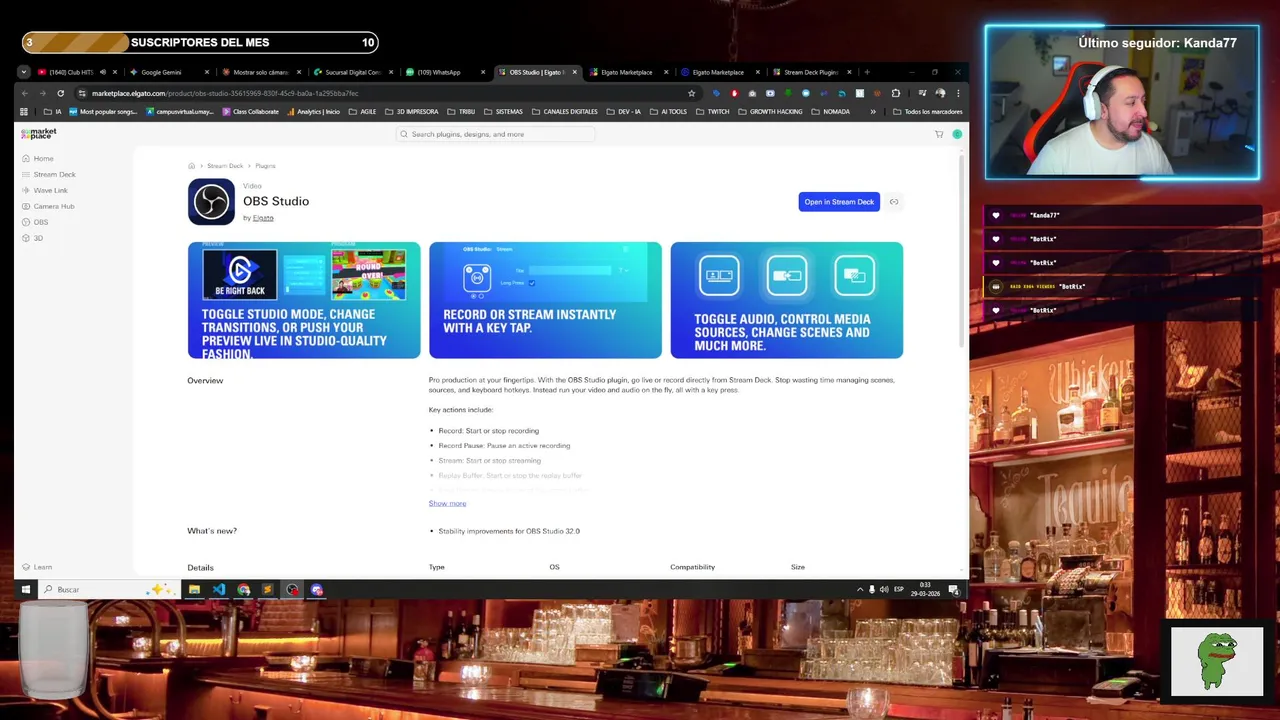
Task: Go back in browser history
Action: [x=24, y=93]
